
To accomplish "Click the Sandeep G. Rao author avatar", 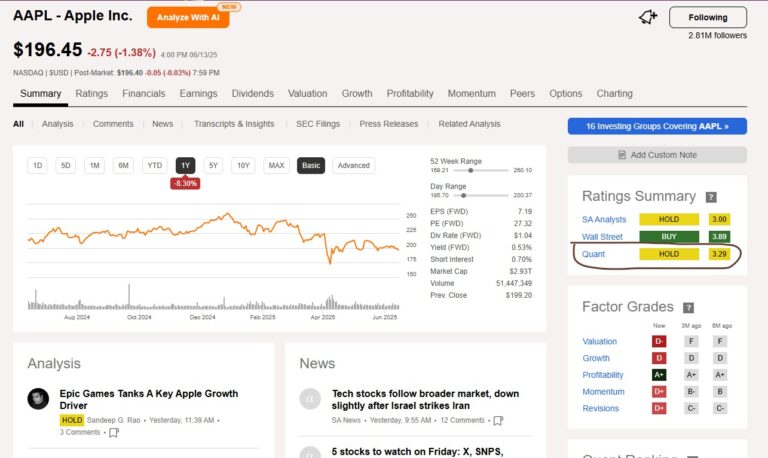I will (x=38, y=399).
